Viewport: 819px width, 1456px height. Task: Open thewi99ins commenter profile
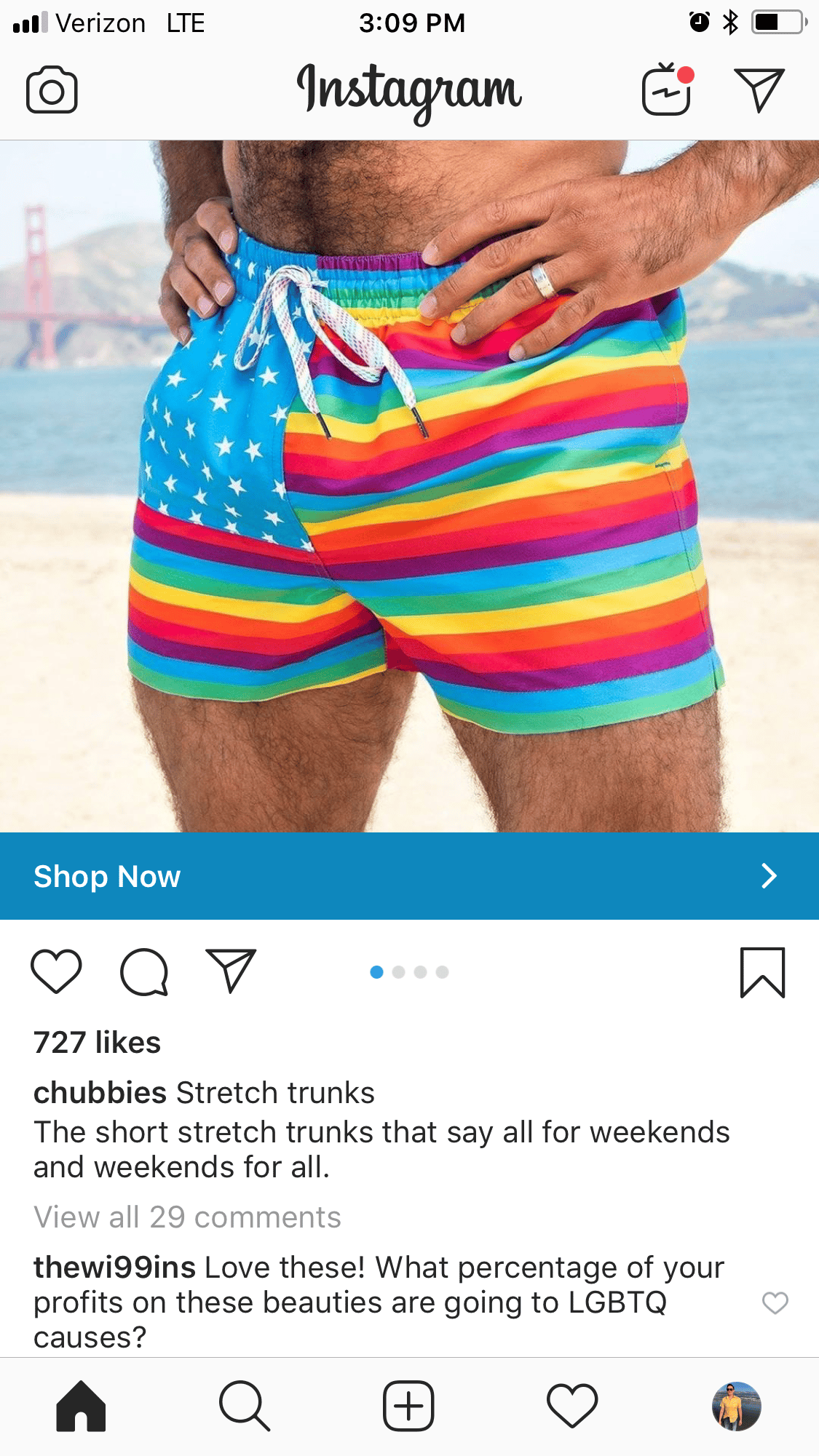[x=114, y=1267]
